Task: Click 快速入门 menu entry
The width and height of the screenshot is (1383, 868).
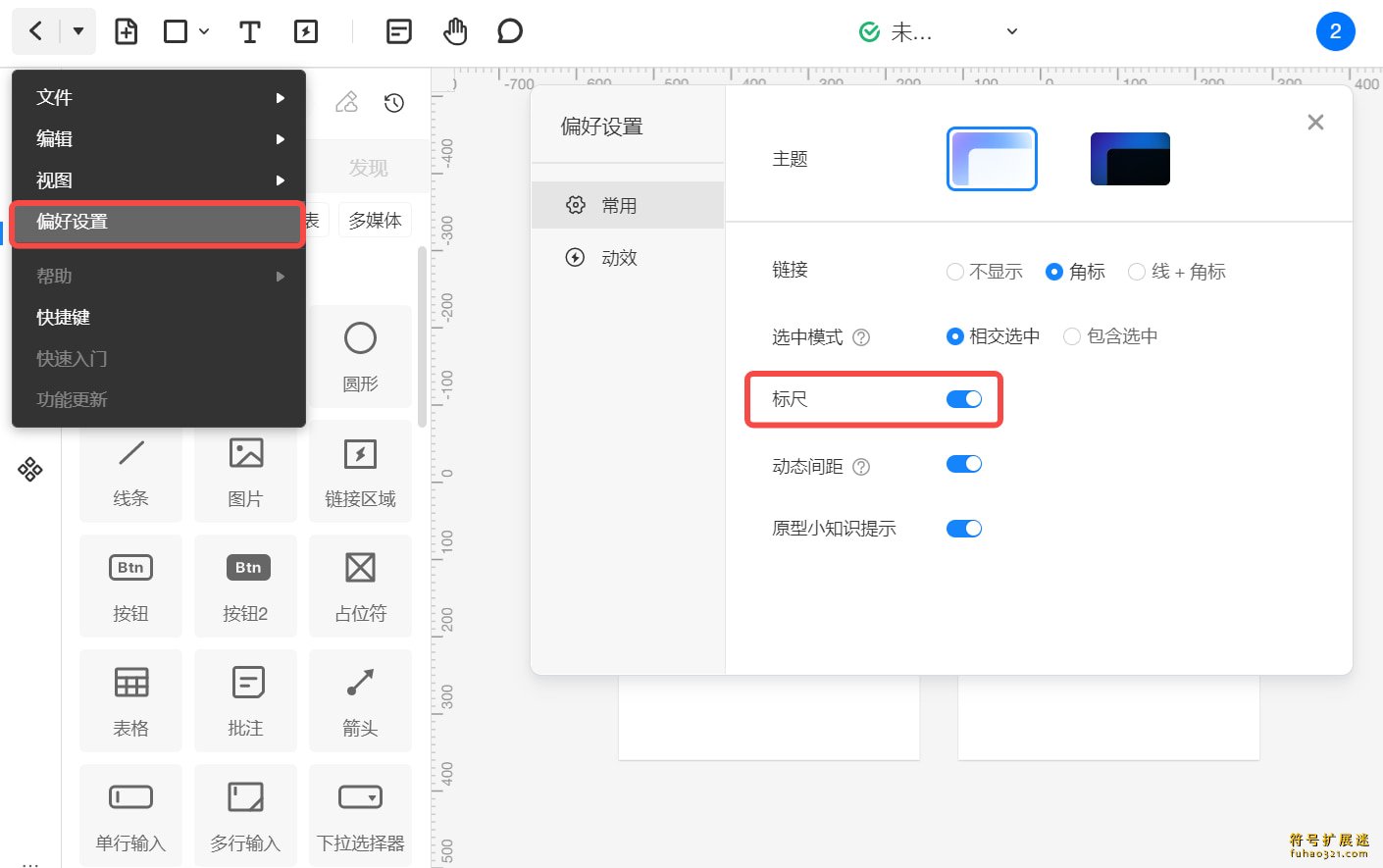Action: point(159,358)
